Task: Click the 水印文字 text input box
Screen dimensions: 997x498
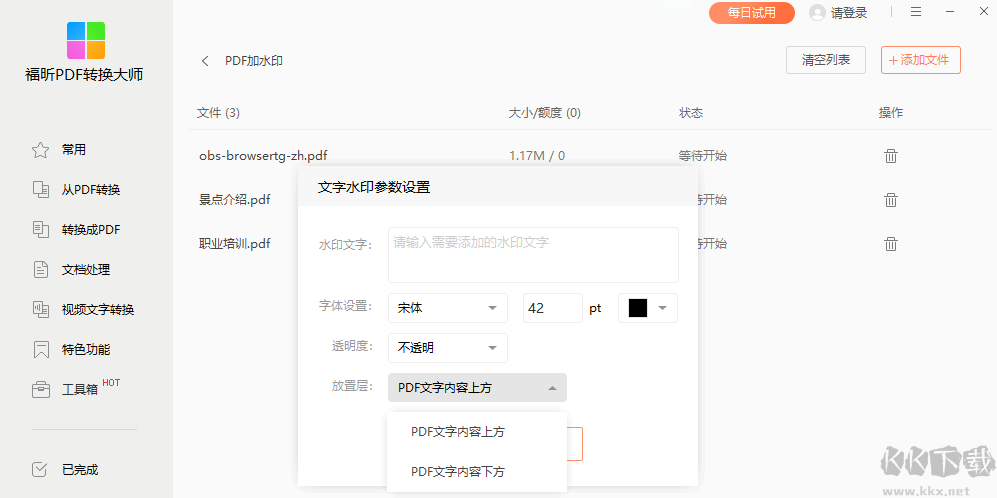Action: pos(533,255)
